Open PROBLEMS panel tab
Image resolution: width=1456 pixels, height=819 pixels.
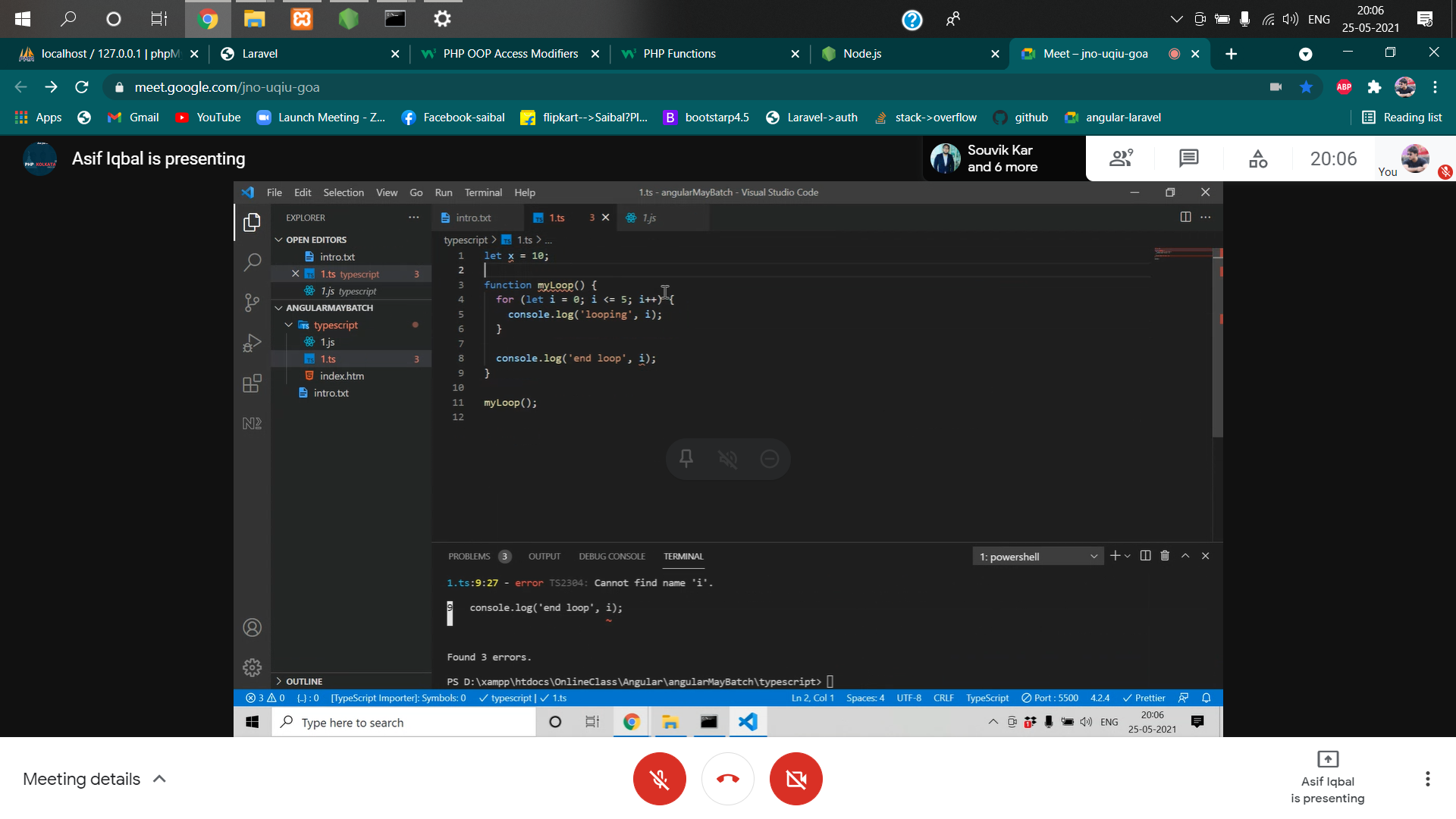click(x=479, y=557)
